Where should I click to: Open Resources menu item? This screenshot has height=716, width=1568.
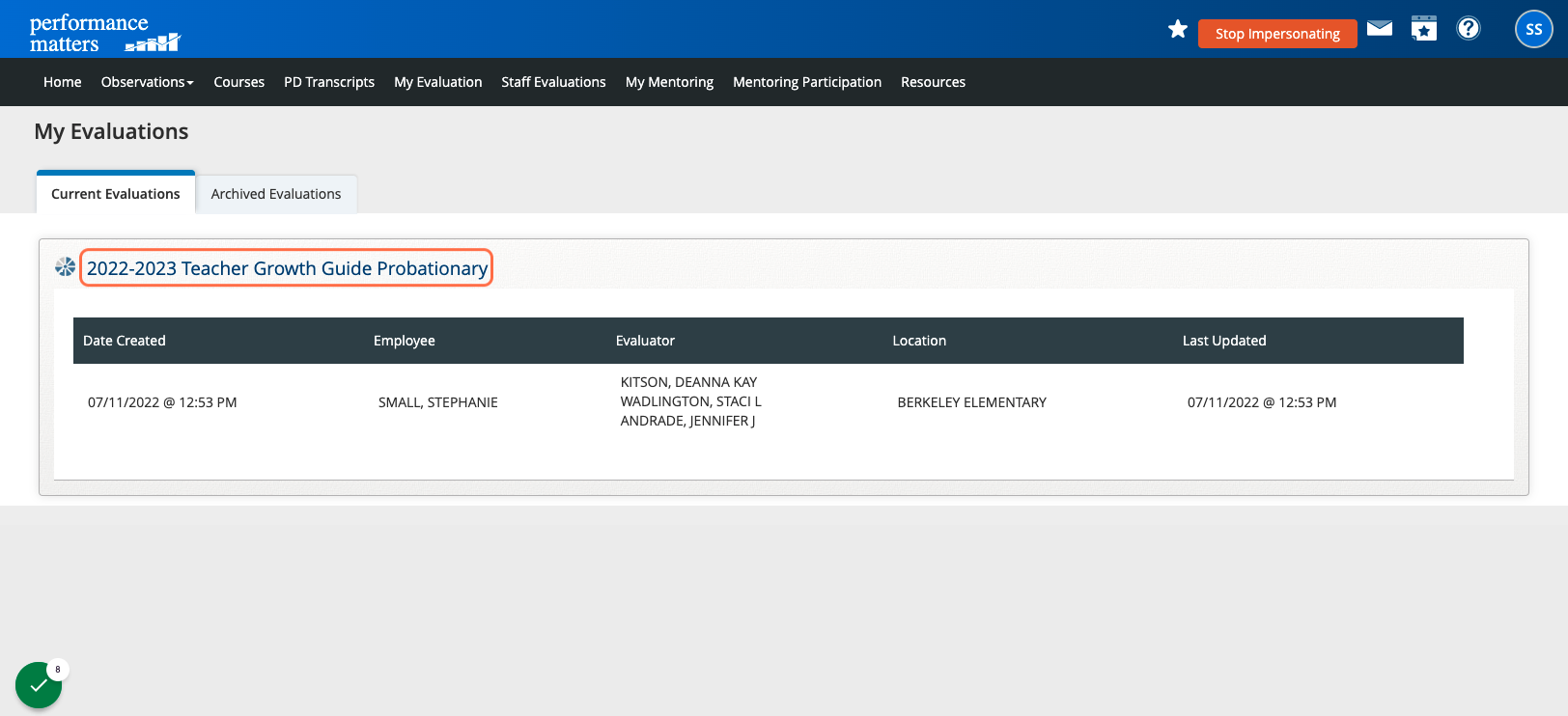click(934, 82)
